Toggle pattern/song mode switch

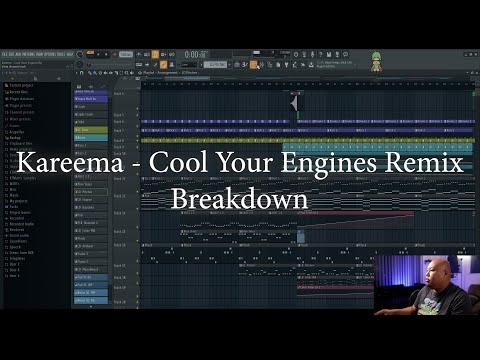pos(90,54)
